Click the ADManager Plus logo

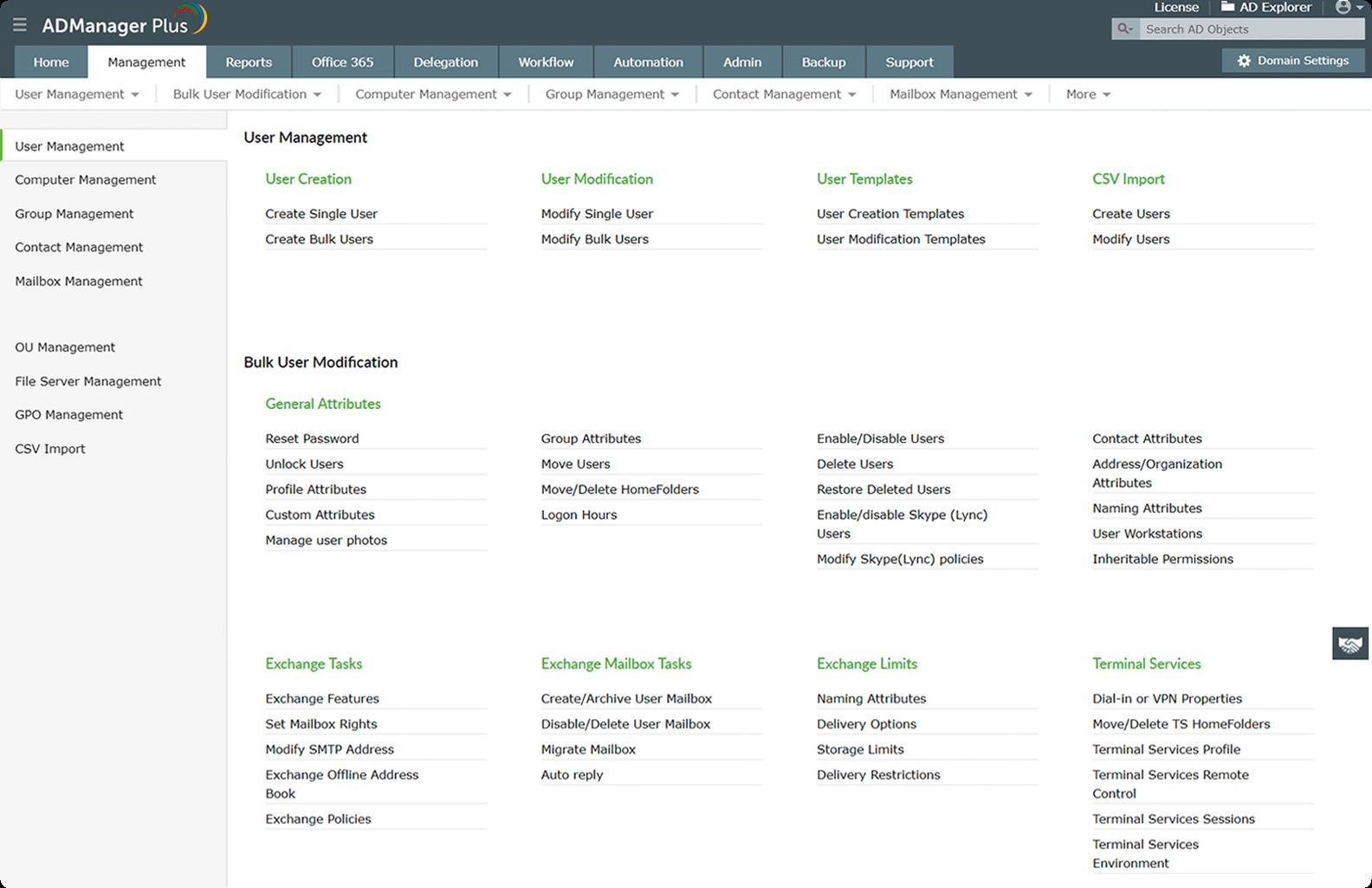[x=125, y=22]
